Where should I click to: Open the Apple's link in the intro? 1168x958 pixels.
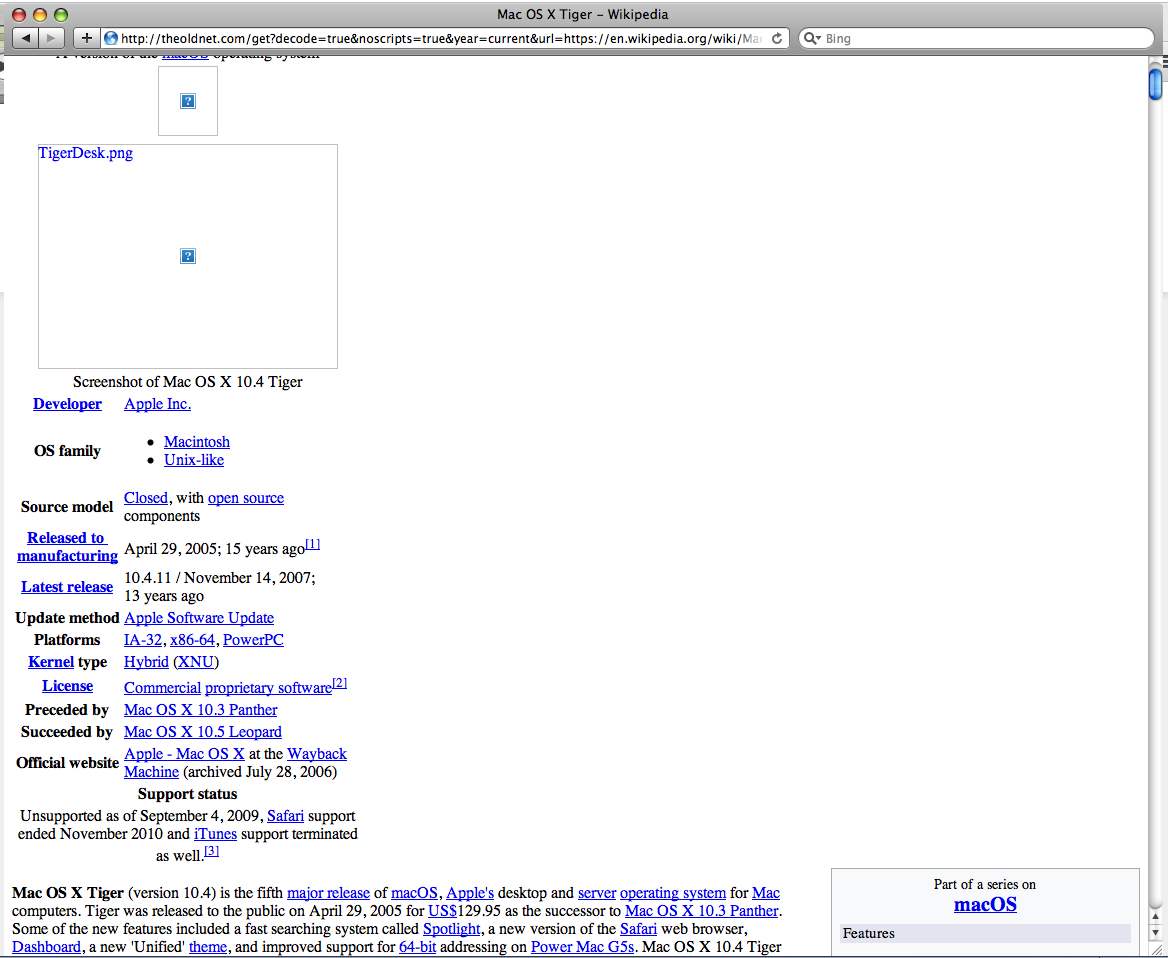[x=470, y=893]
